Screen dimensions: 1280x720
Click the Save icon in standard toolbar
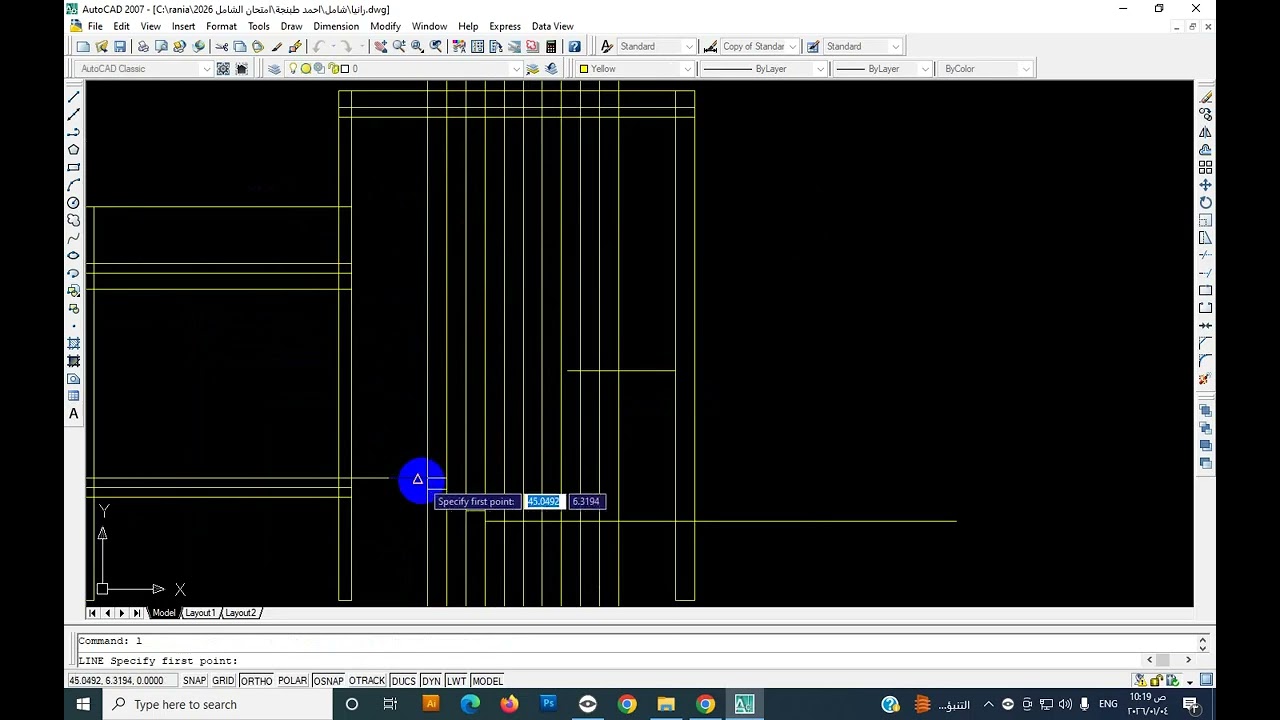[x=120, y=47]
